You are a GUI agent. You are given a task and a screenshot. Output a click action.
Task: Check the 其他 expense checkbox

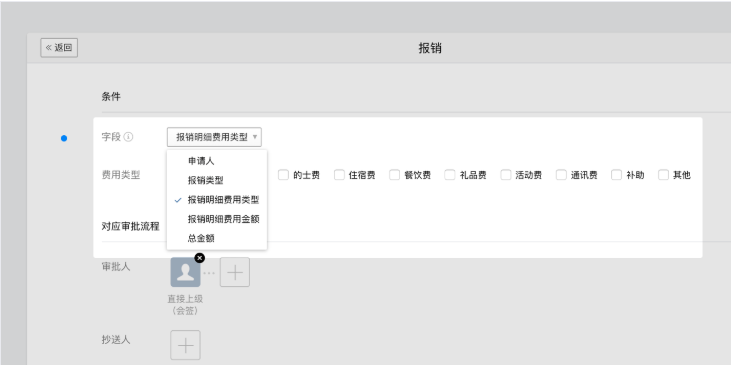pos(663,175)
